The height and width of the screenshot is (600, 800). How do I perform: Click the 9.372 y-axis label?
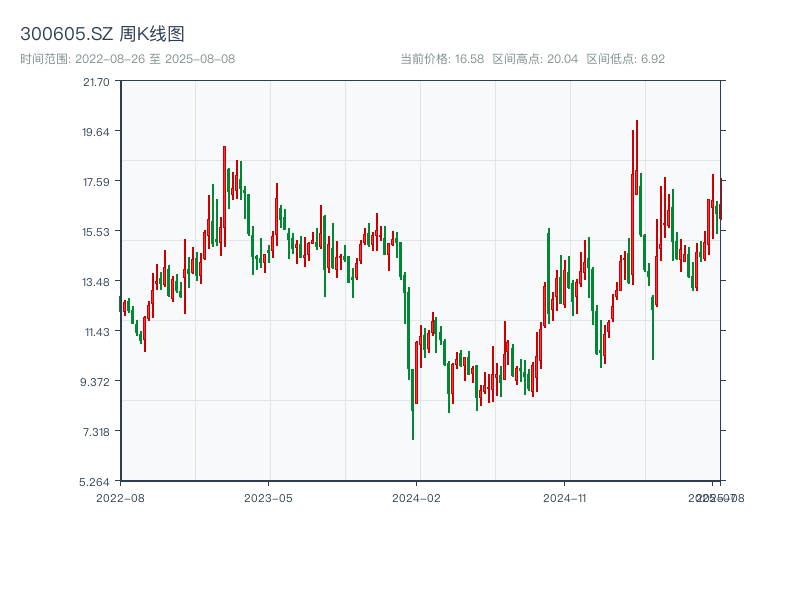point(95,382)
